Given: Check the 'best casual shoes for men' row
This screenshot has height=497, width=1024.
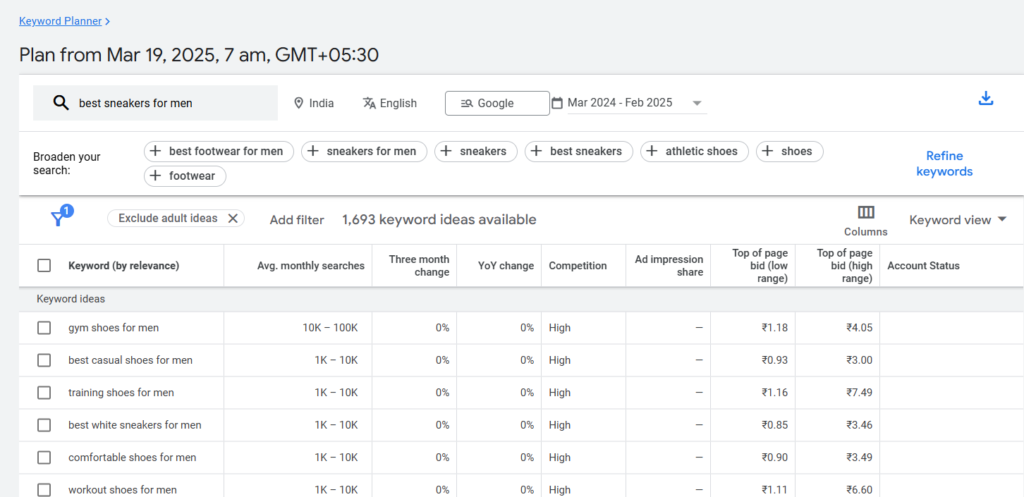Looking at the screenshot, I should click(x=44, y=361).
